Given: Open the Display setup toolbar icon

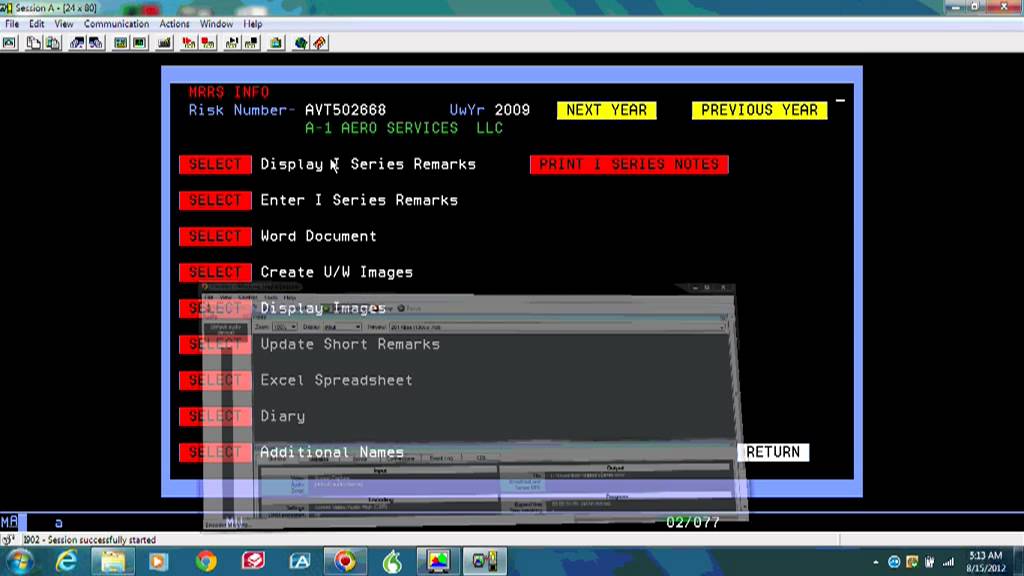Looking at the screenshot, I should pos(121,43).
